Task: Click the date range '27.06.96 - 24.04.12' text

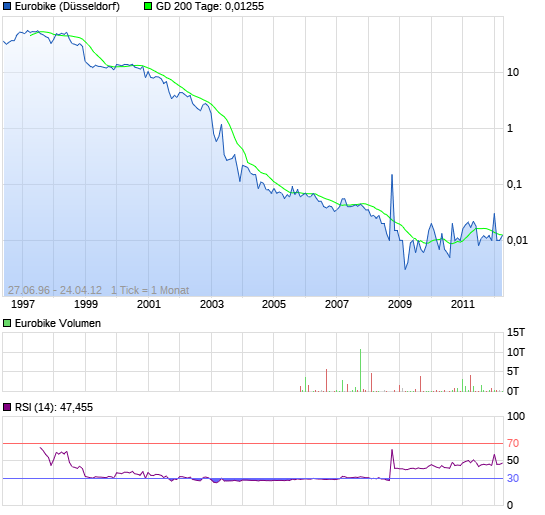Action: [x=55, y=290]
